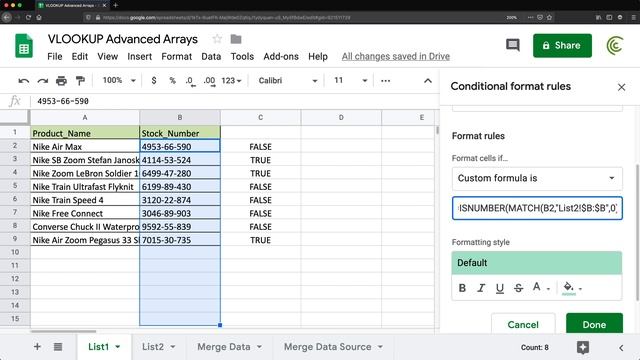Open the Custom formula is dropdown

tap(537, 178)
